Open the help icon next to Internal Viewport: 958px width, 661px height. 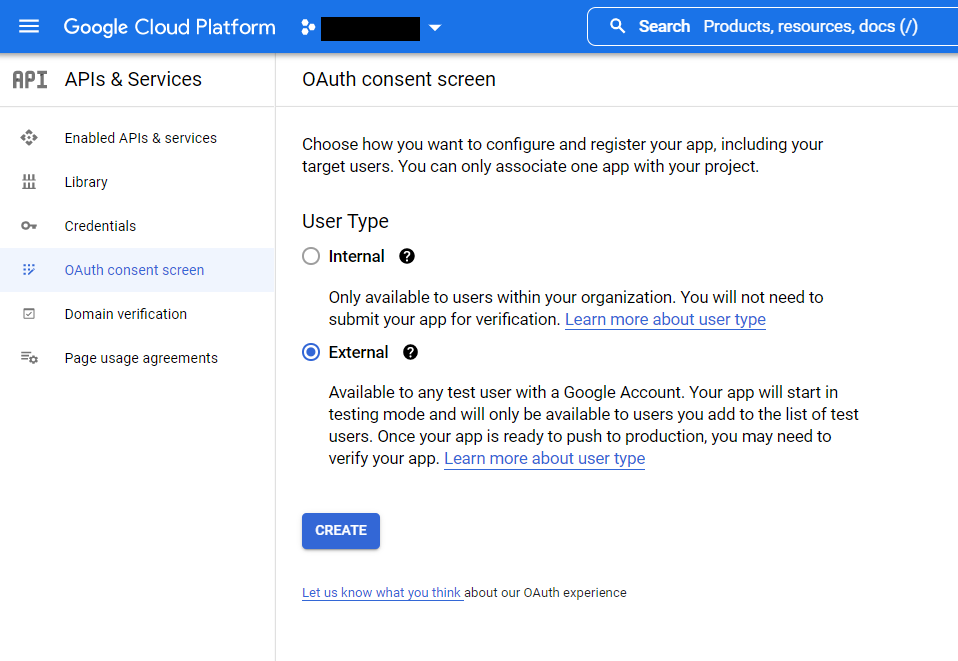(x=406, y=256)
